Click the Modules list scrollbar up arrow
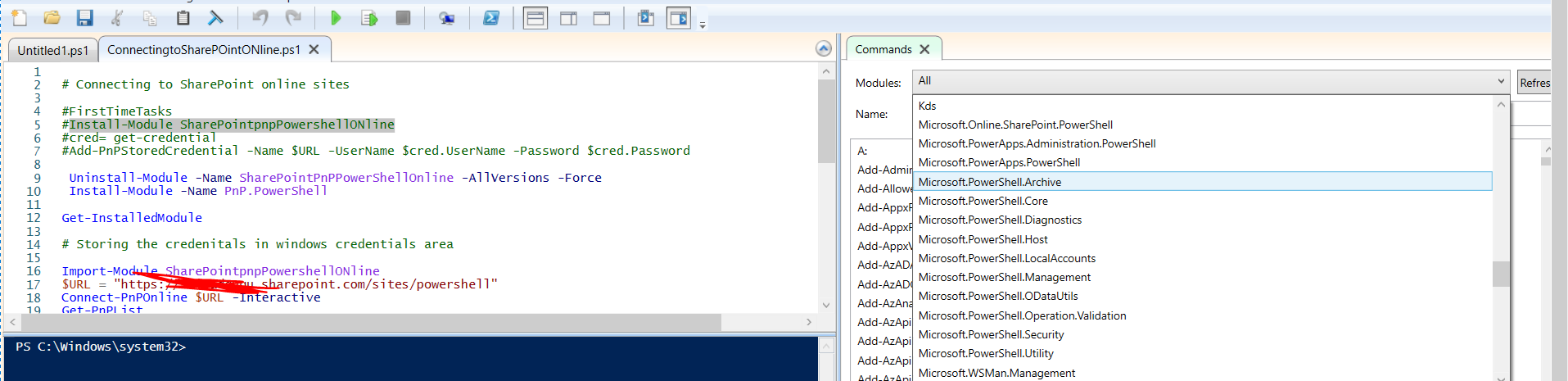The height and width of the screenshot is (381, 1568). point(1501,104)
